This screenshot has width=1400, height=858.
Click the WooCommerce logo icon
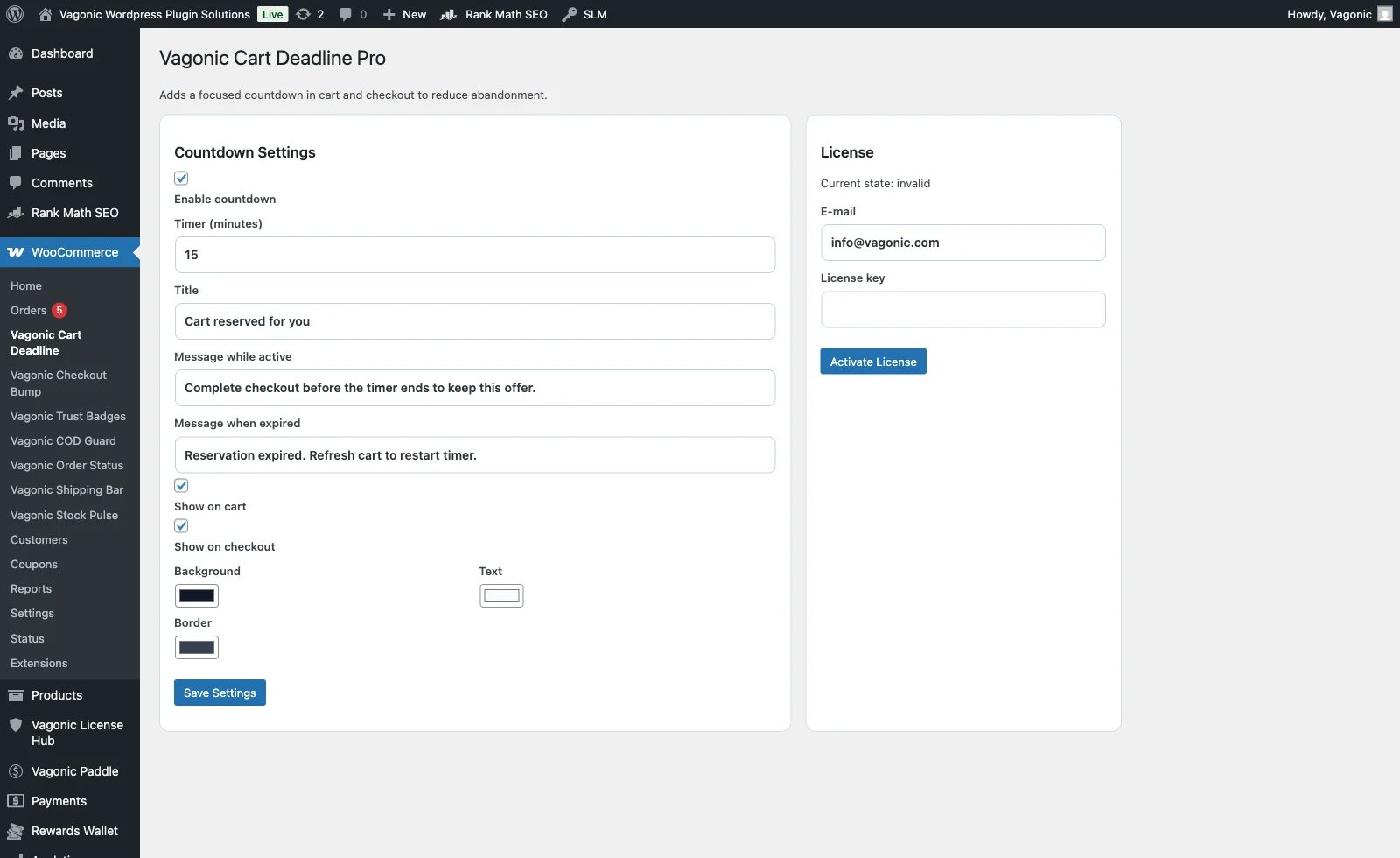pos(16,252)
